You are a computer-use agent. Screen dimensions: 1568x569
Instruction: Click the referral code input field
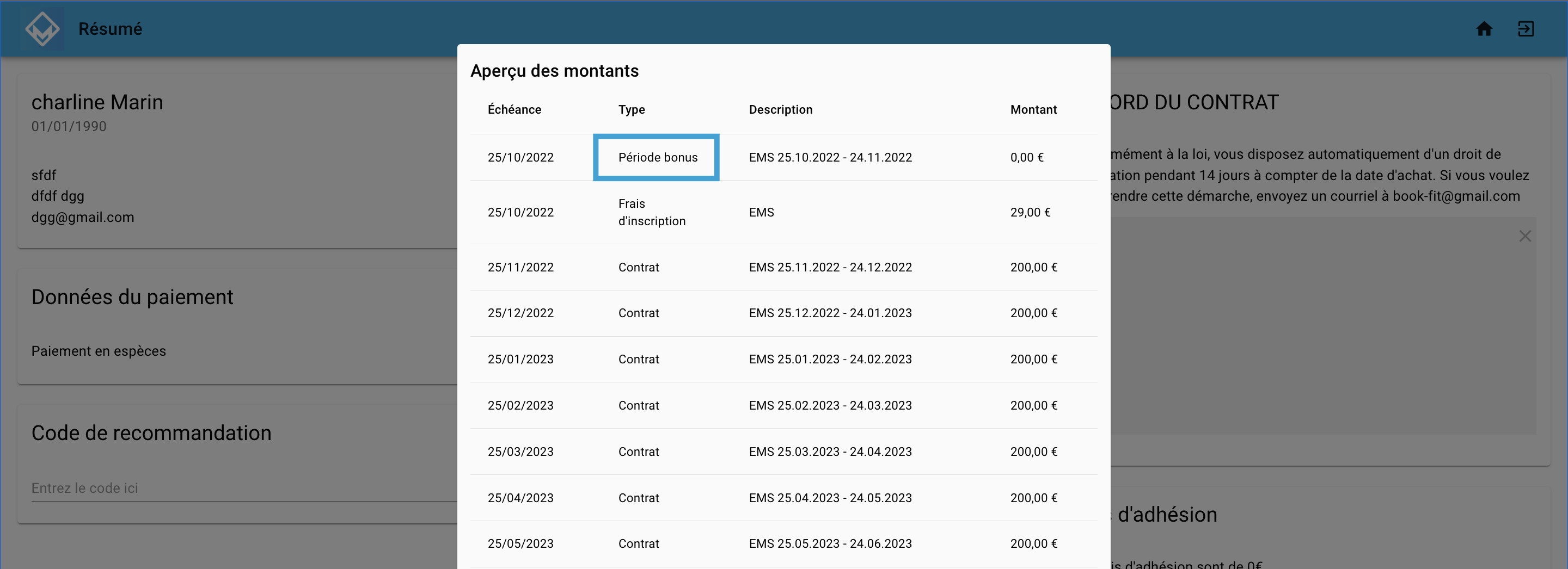(243, 488)
